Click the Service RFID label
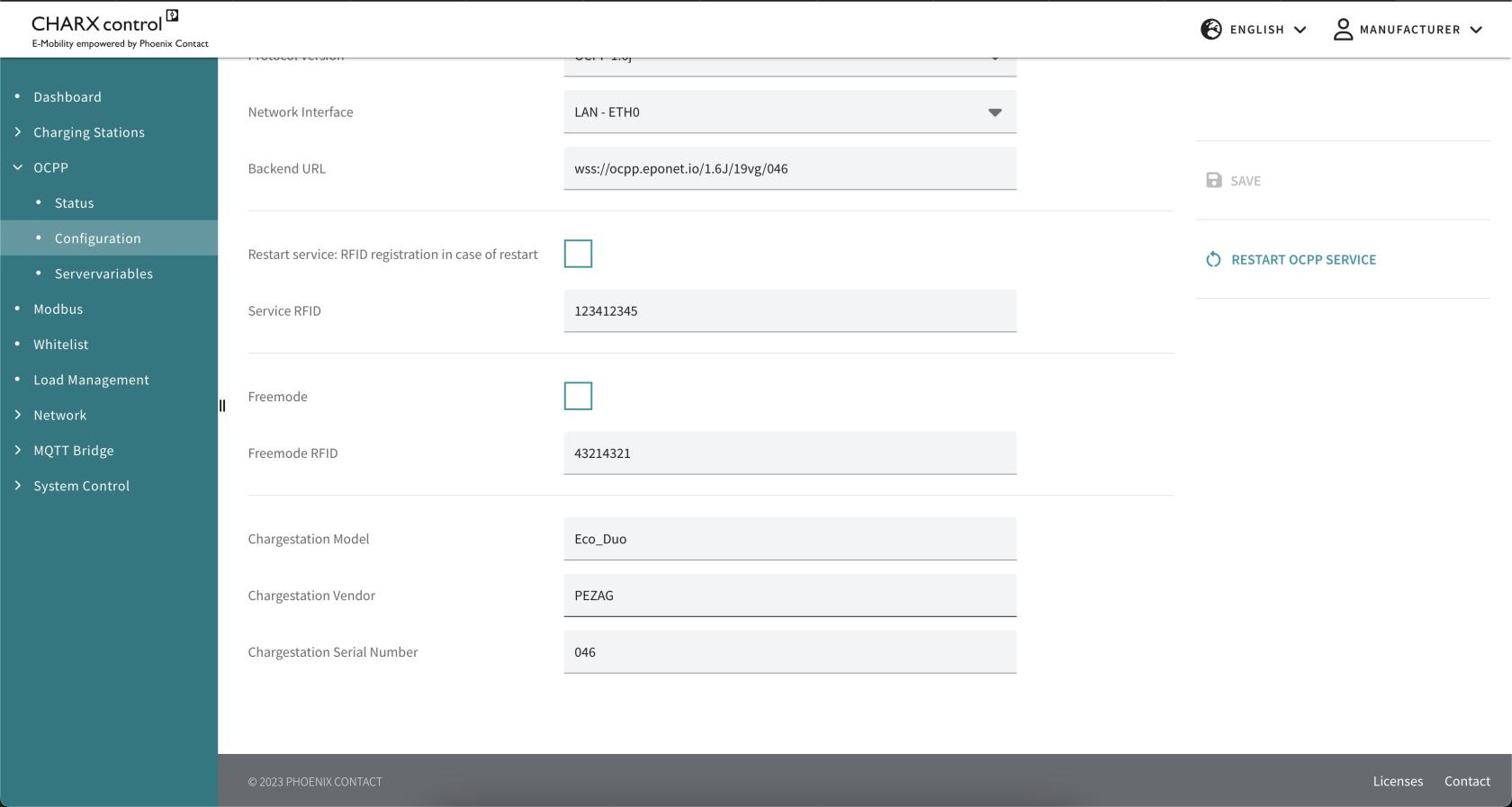This screenshot has height=807, width=1512. pos(284,310)
